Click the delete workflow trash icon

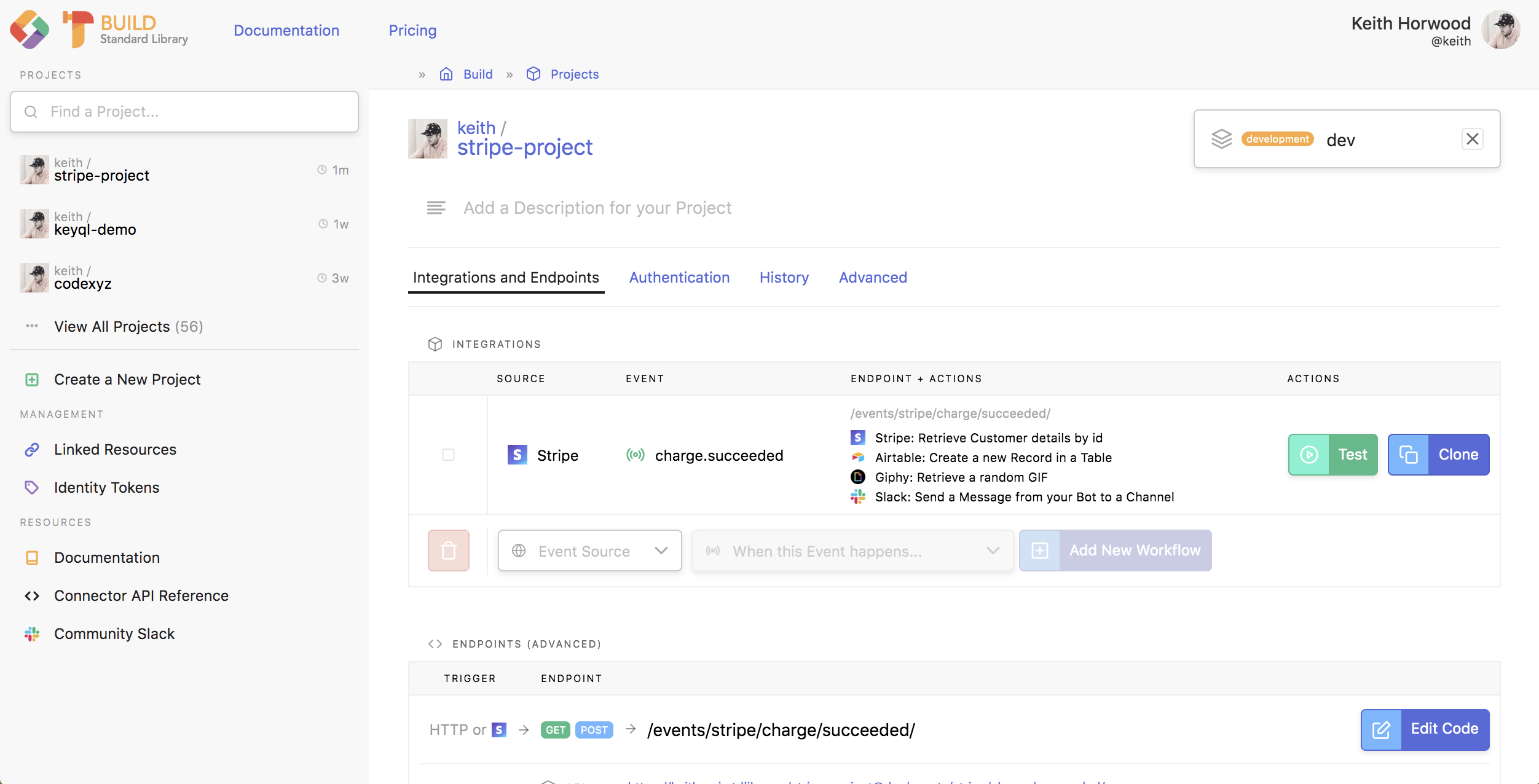448,550
